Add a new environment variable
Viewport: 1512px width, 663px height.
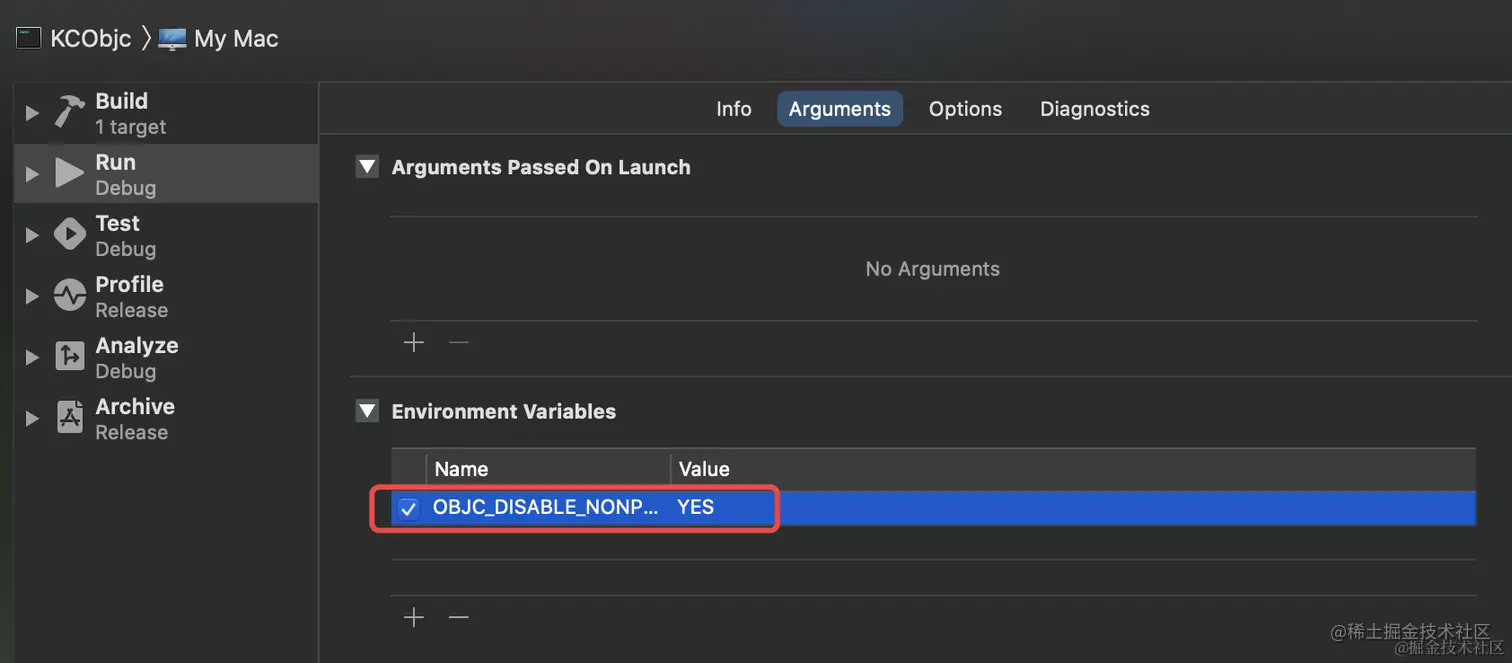click(414, 617)
